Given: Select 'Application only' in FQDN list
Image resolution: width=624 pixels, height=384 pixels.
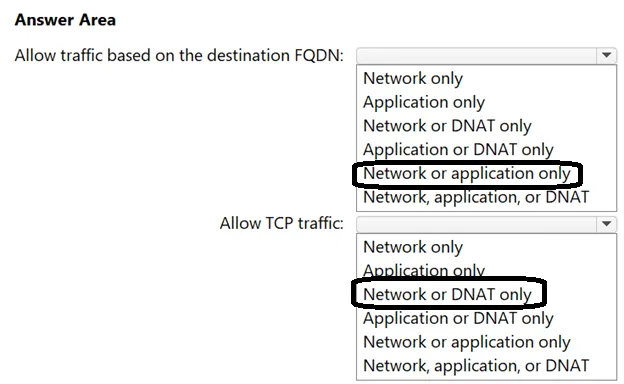Looking at the screenshot, I should point(424,102).
